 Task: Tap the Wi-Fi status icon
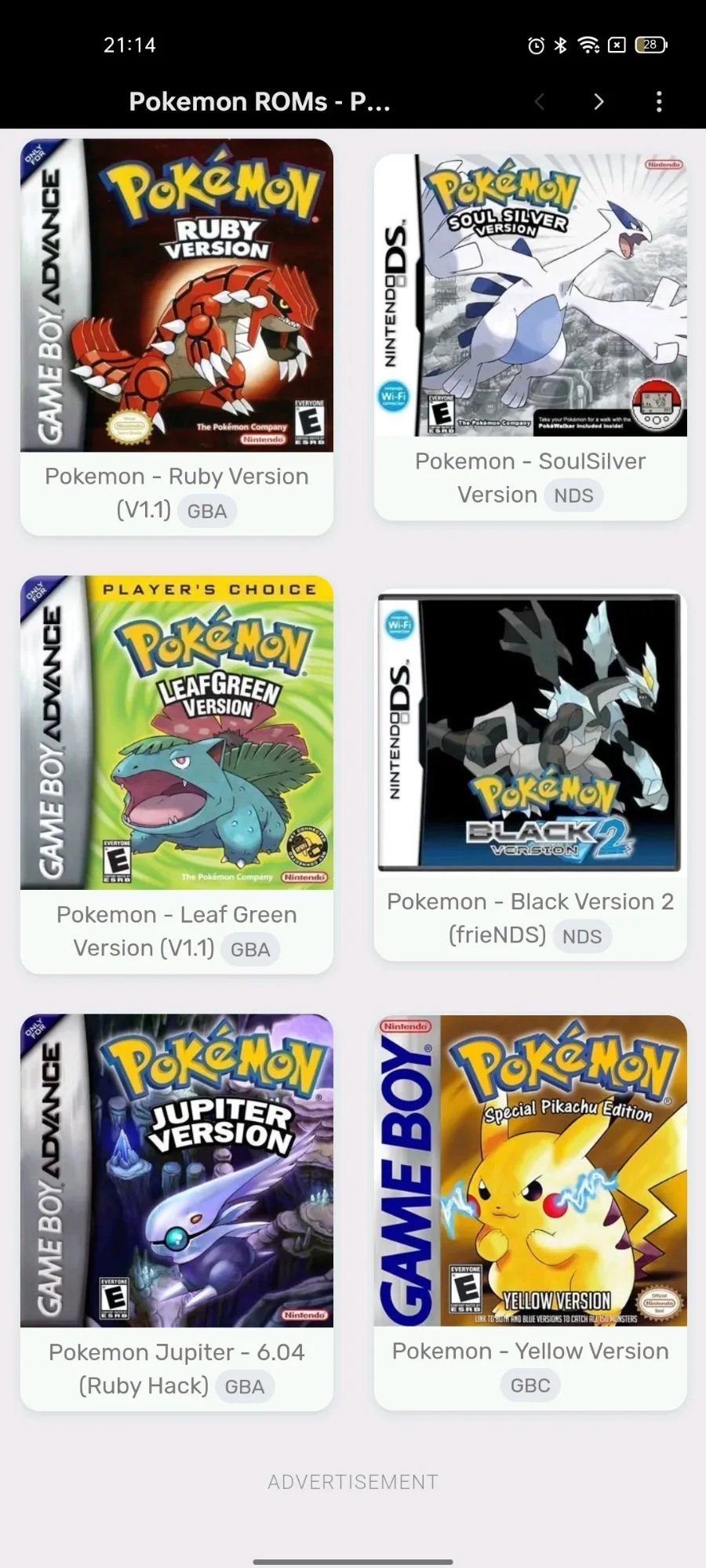588,45
